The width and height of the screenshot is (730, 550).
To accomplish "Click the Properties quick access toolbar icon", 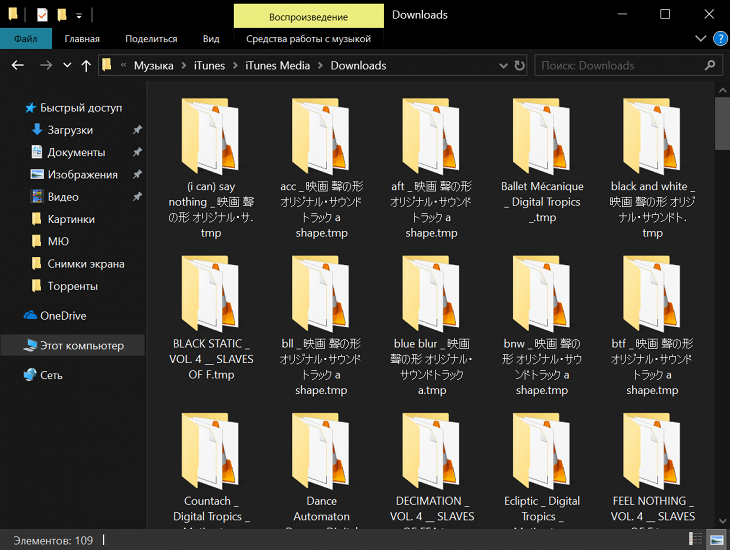I will click(42, 15).
